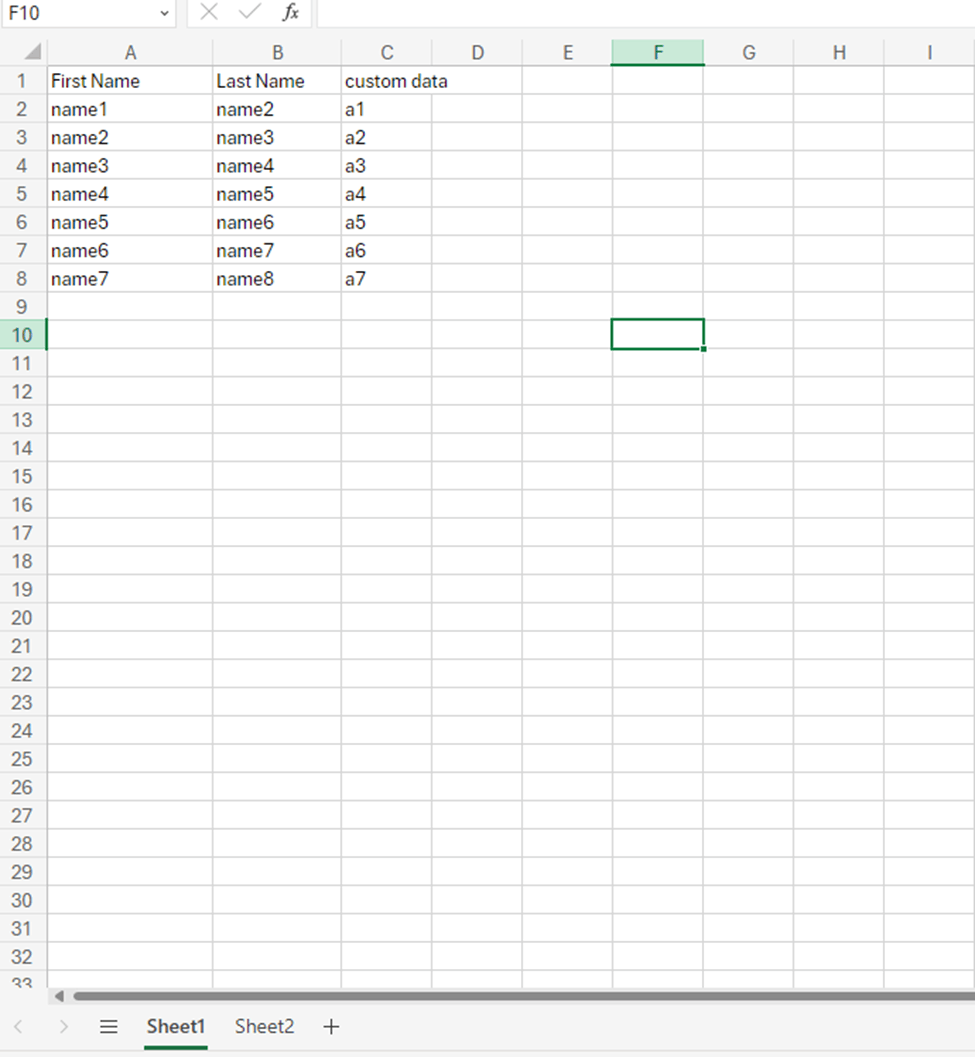Select cell A7 containing name6

(130, 251)
